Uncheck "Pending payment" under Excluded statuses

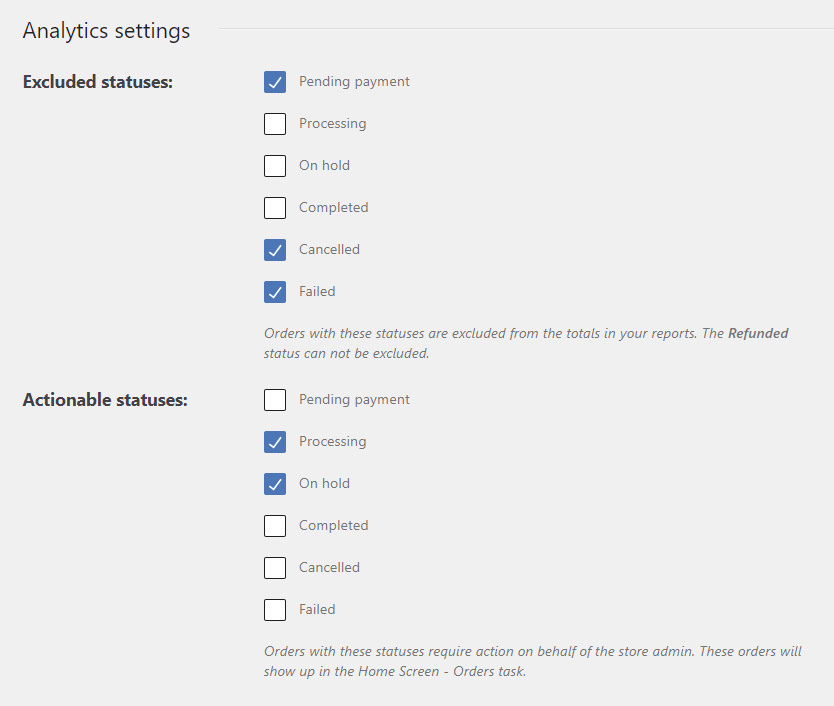tap(275, 82)
